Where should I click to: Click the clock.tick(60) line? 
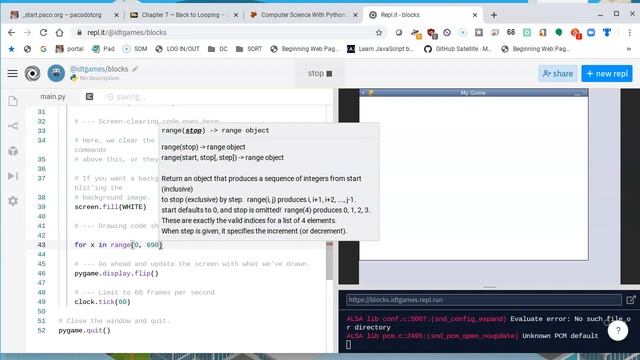point(102,302)
